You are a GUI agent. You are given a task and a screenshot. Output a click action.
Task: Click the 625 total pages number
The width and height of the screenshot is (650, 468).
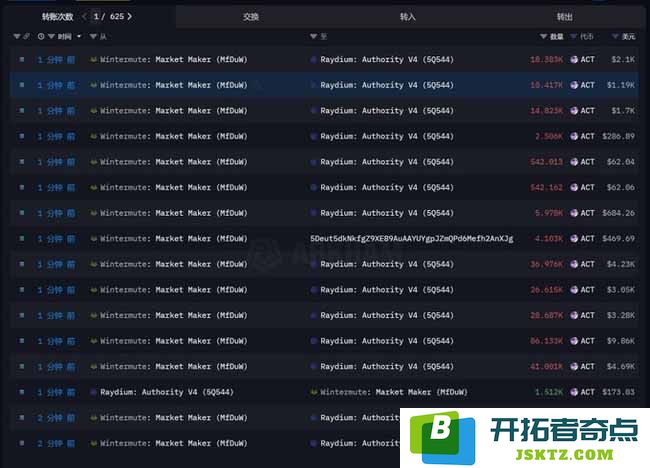116,16
